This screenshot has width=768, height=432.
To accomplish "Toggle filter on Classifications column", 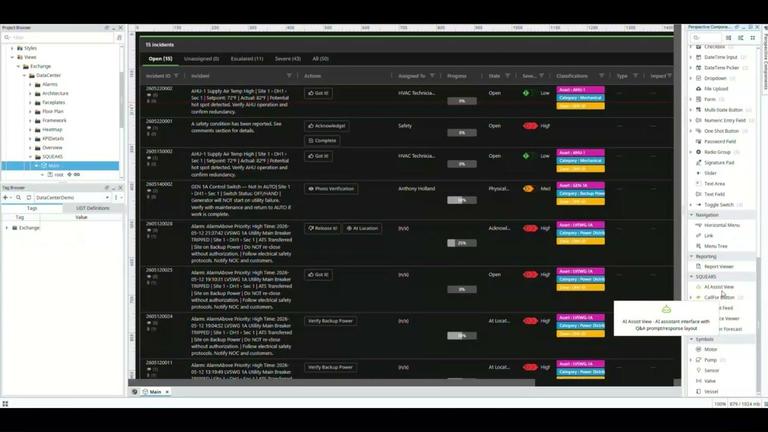I will [x=601, y=76].
